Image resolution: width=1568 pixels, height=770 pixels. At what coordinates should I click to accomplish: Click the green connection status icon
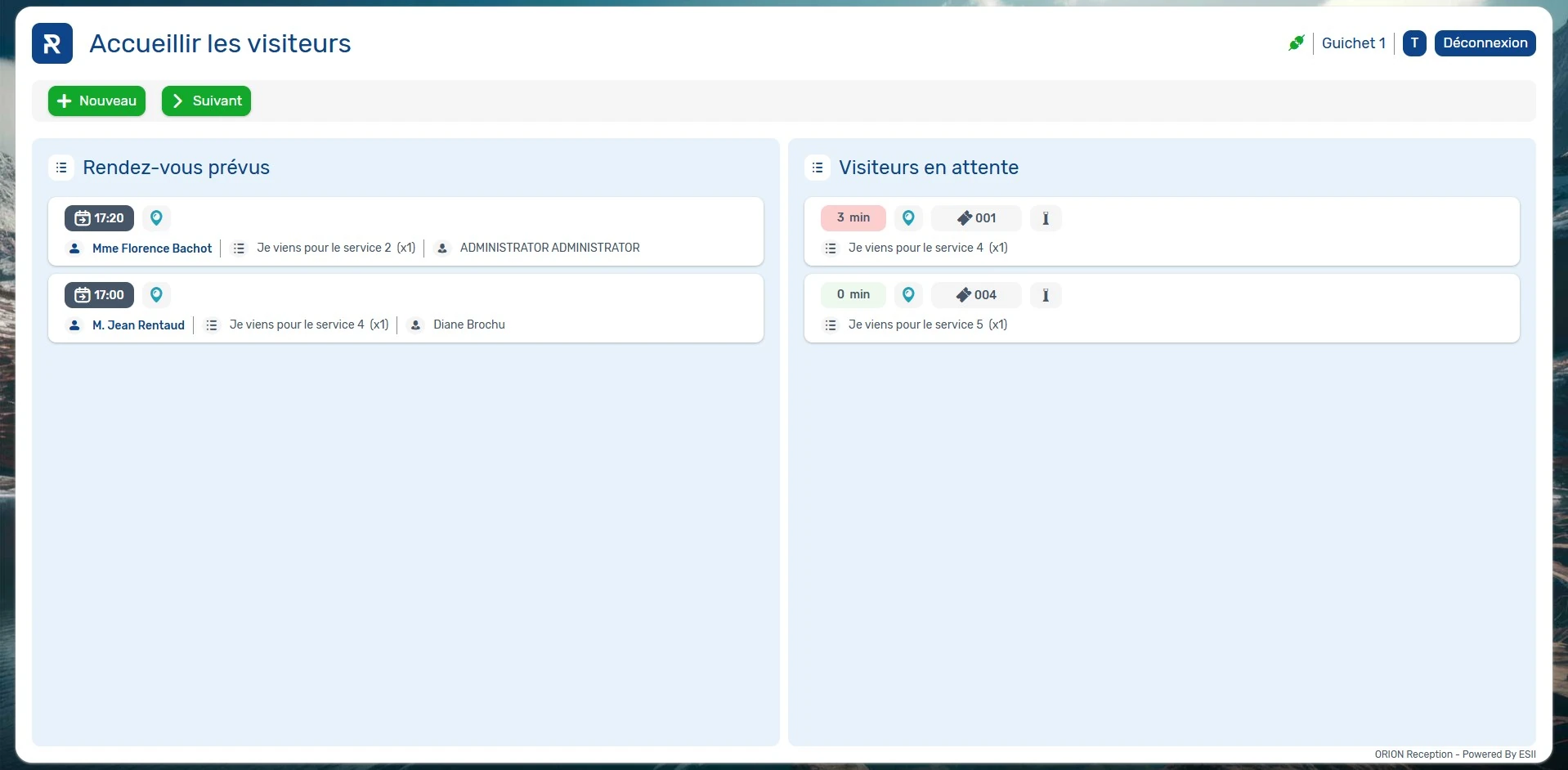click(1296, 43)
